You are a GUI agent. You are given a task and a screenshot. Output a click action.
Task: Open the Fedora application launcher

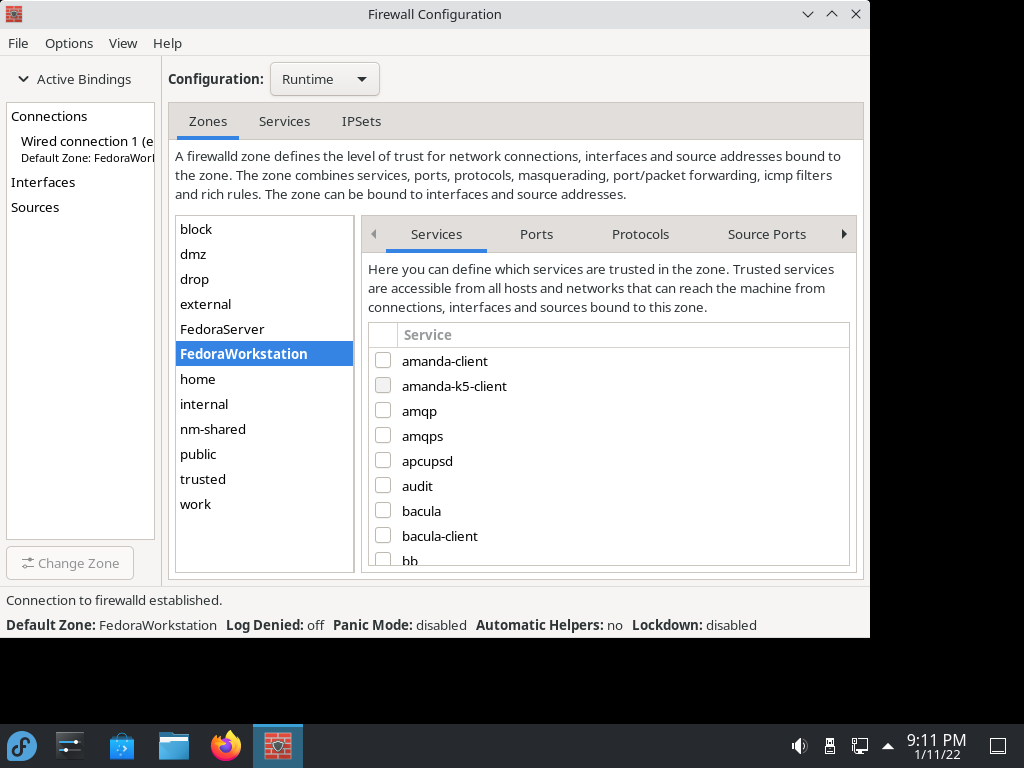click(x=22, y=746)
